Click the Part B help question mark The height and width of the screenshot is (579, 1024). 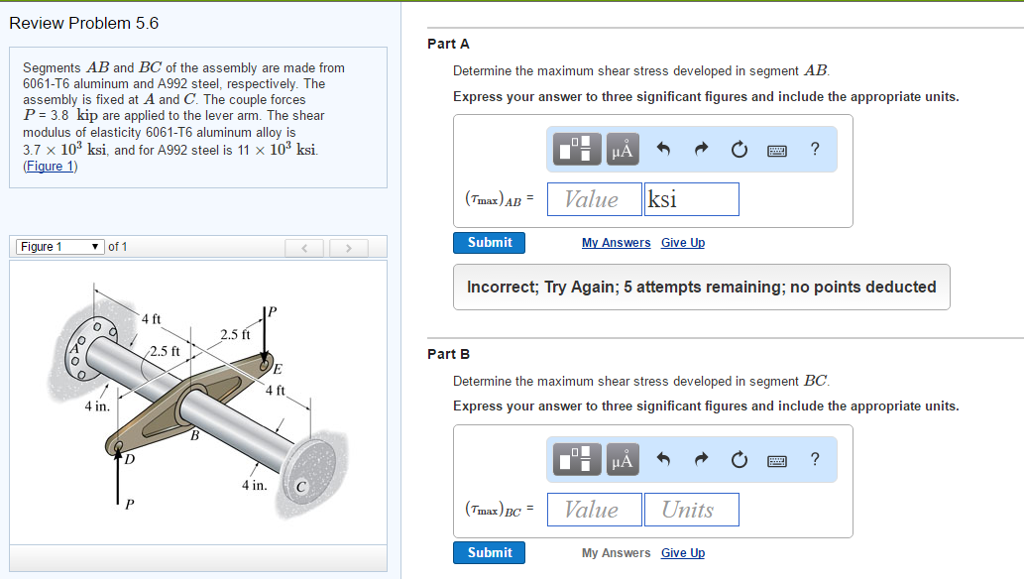pos(814,458)
